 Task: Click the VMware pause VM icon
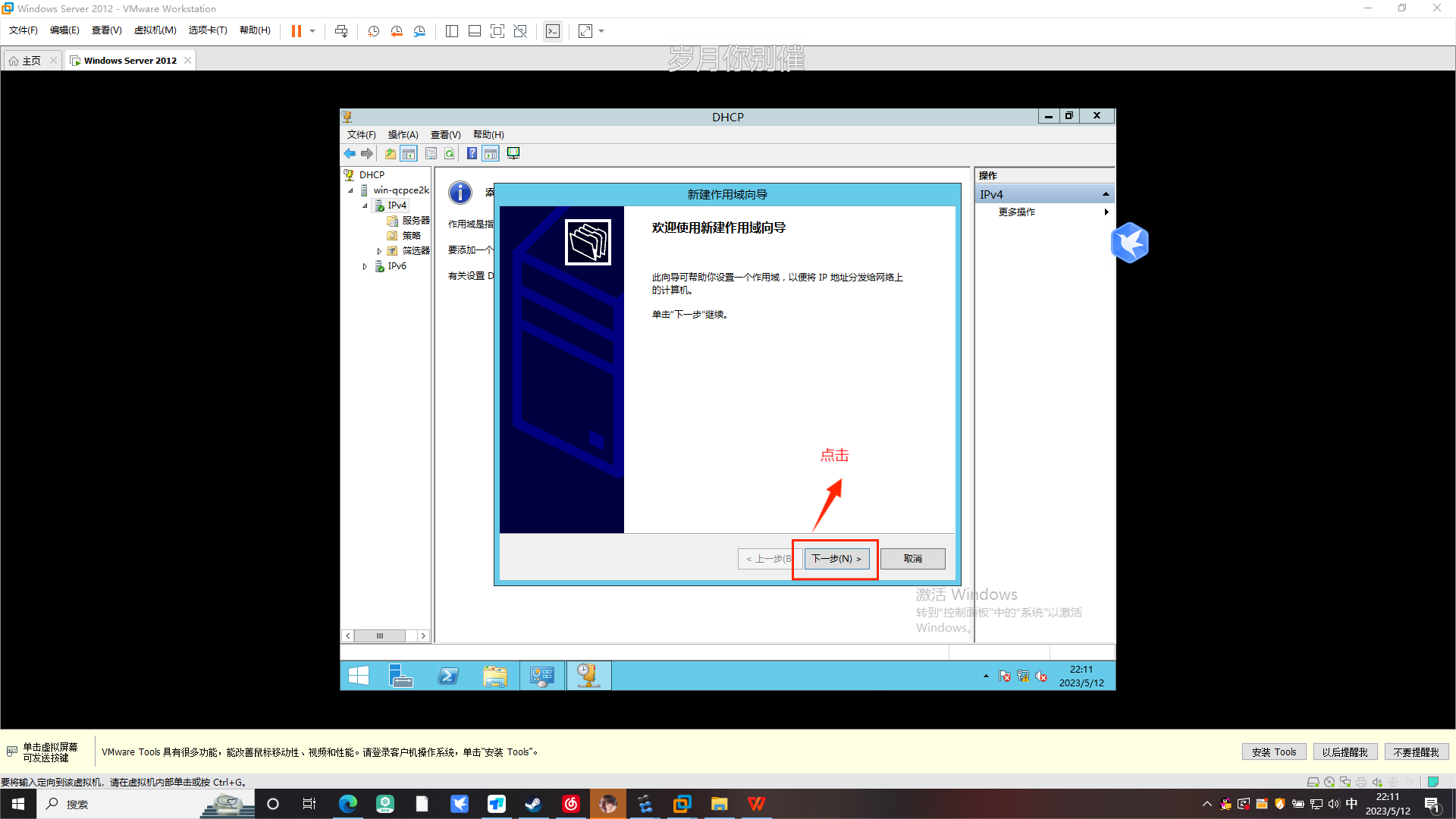point(297,31)
